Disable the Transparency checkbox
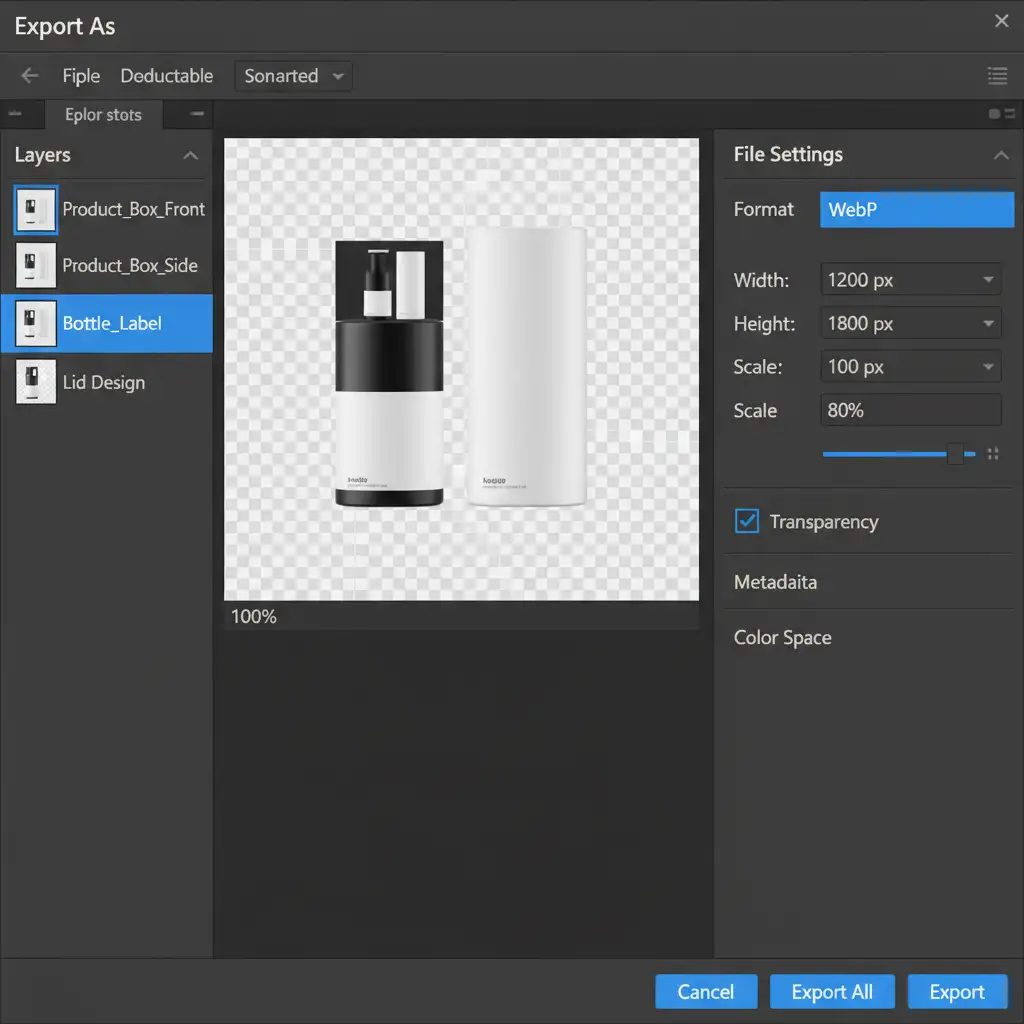The width and height of the screenshot is (1024, 1024). point(747,521)
